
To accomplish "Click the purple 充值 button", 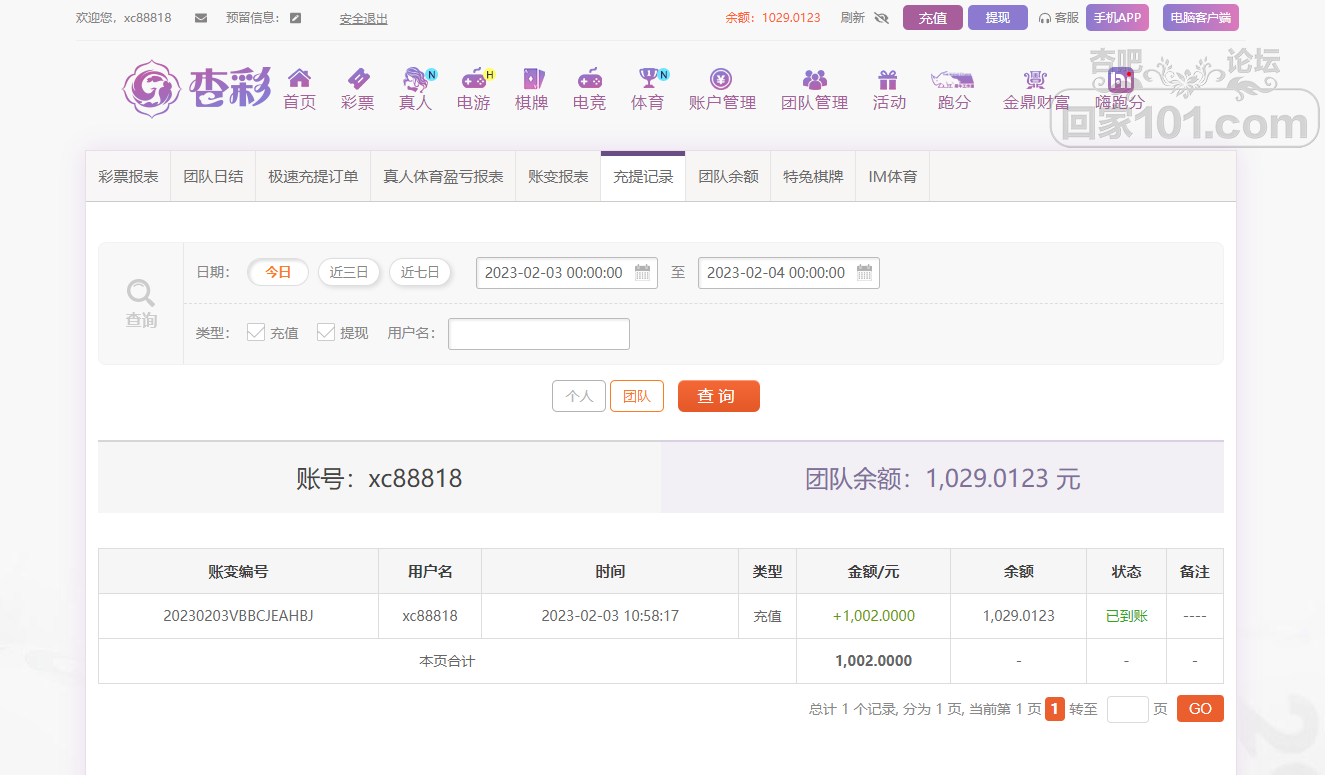I will click(x=933, y=18).
